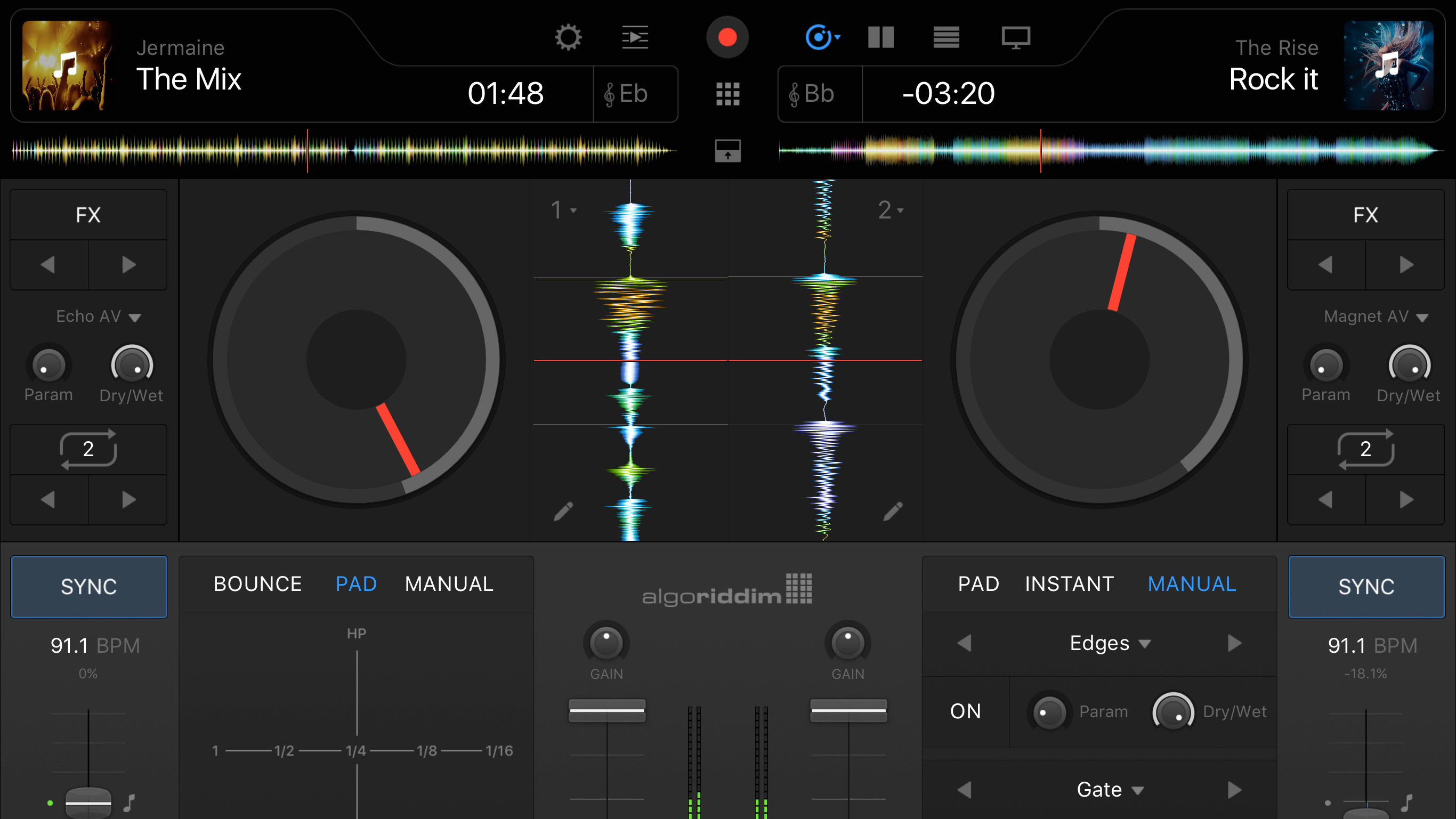This screenshot has height=819, width=1456.
Task: Toggle the Edges effect ON button
Action: (965, 711)
